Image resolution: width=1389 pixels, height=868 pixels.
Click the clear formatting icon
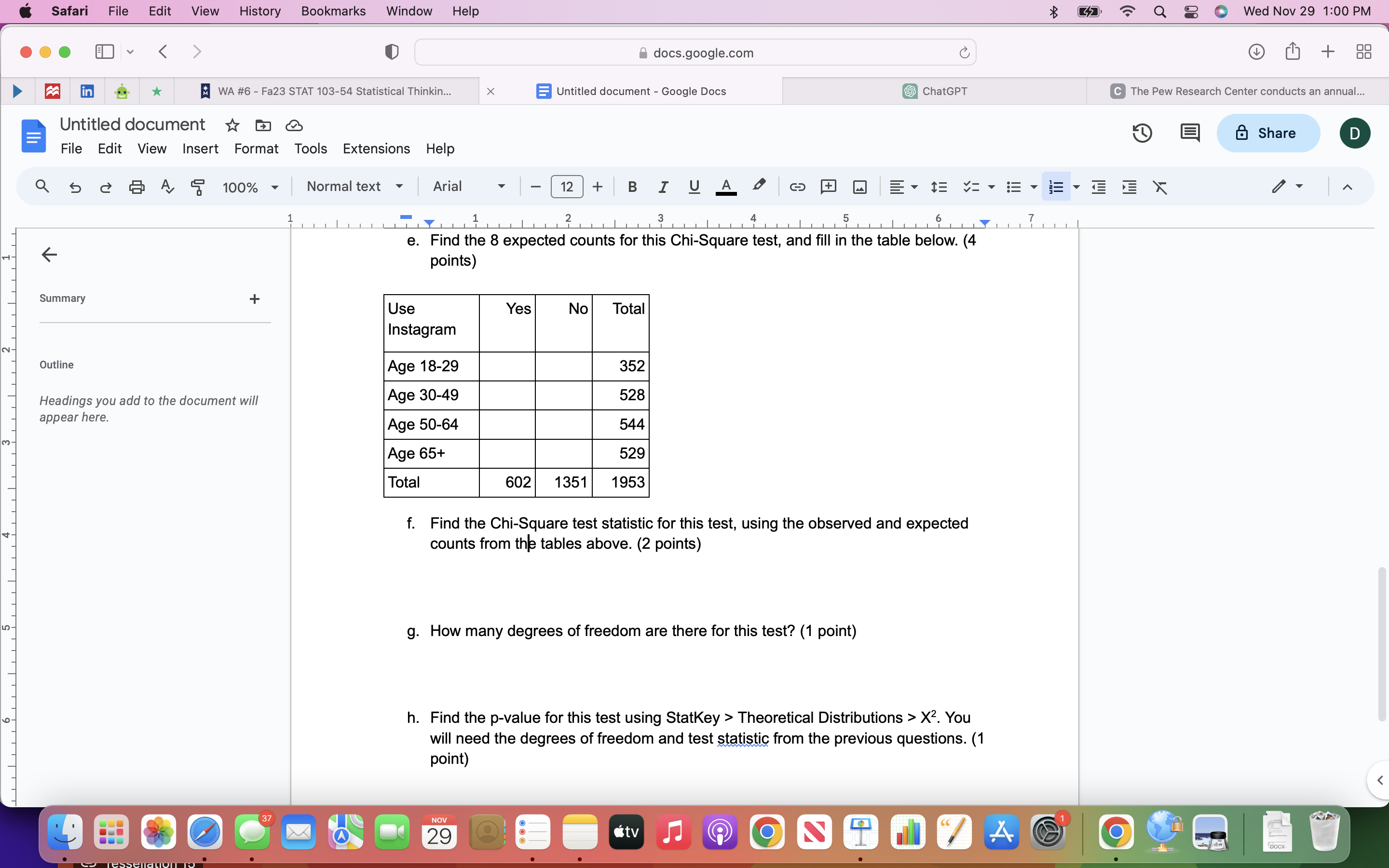pos(1160,187)
